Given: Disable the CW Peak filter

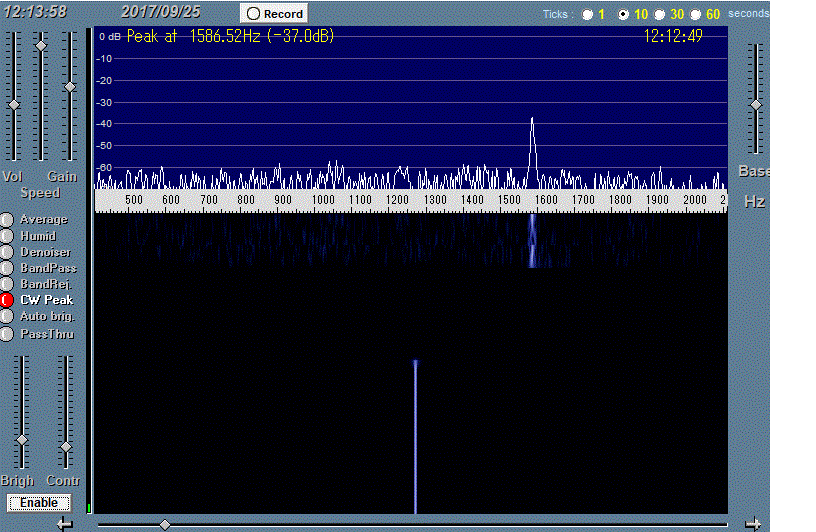Looking at the screenshot, I should click(x=6, y=300).
